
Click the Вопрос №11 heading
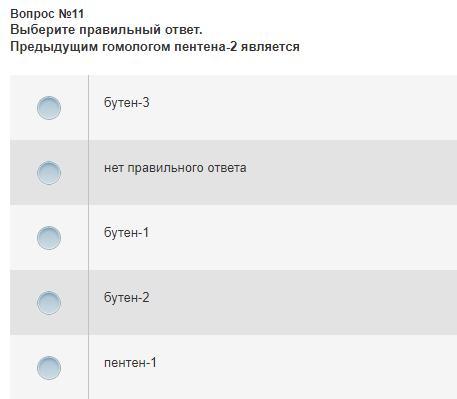pos(47,14)
